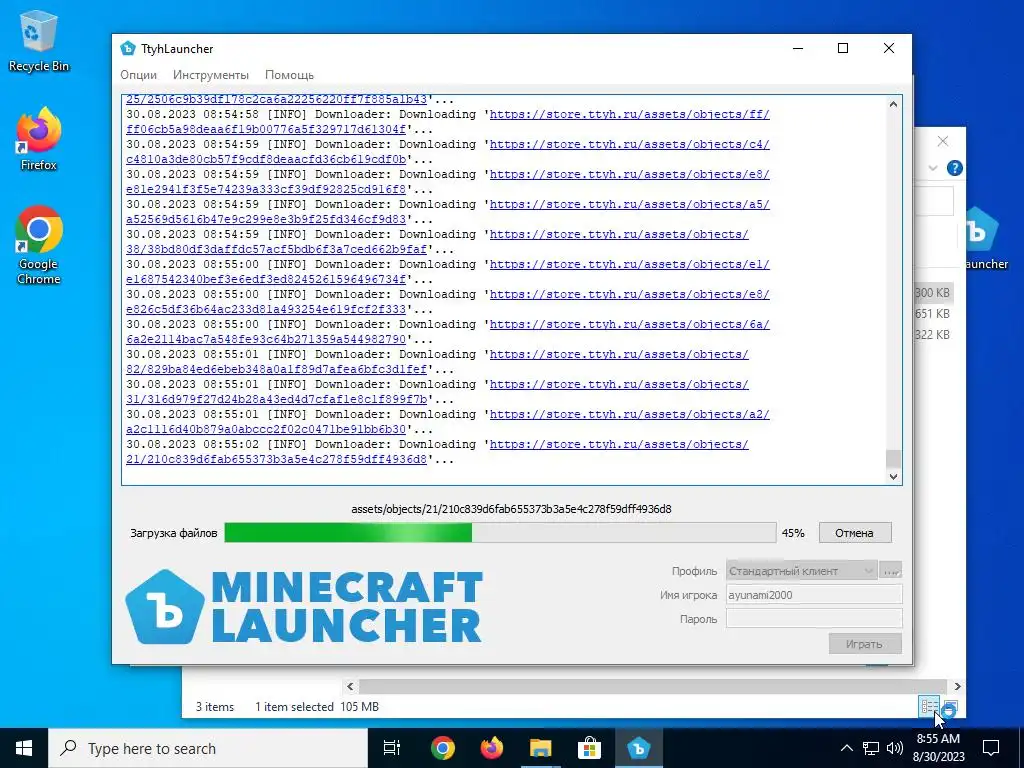Viewport: 1024px width, 768px height.
Task: Cancel download with Отмена button
Action: coord(854,533)
